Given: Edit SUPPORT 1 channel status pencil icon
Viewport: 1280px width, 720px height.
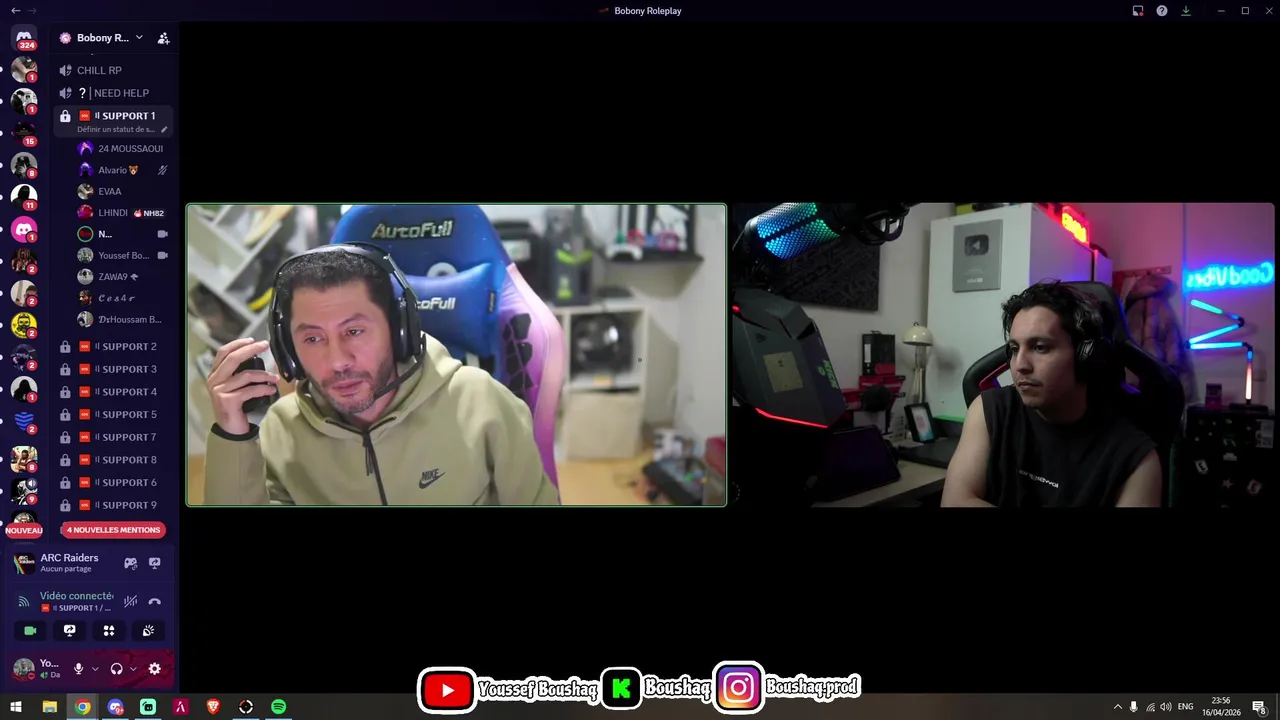Looking at the screenshot, I should [164, 129].
